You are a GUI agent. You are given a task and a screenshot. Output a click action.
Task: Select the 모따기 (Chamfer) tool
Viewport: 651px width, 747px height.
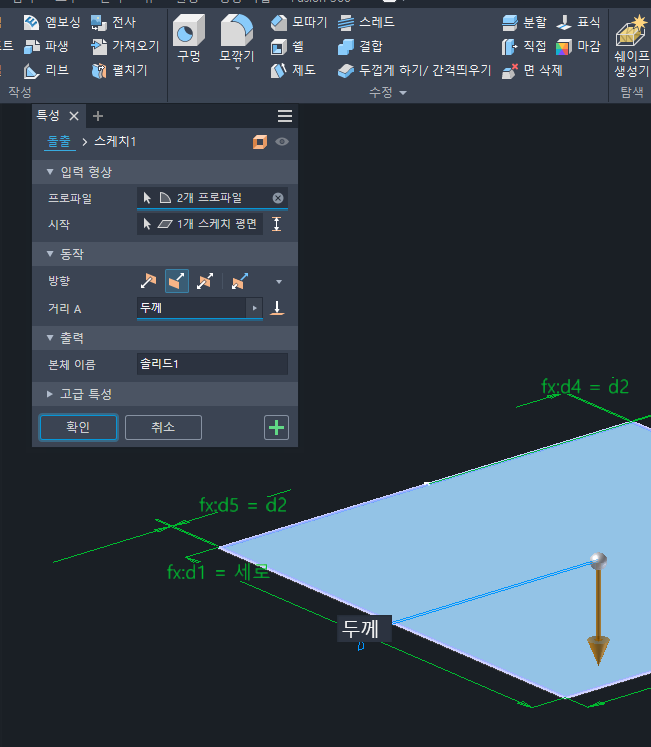(x=299, y=22)
